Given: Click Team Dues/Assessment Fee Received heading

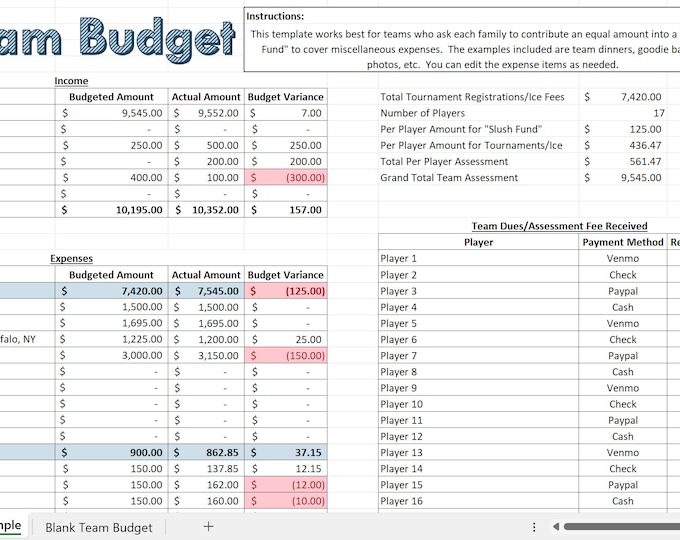Looking at the screenshot, I should coord(559,226).
